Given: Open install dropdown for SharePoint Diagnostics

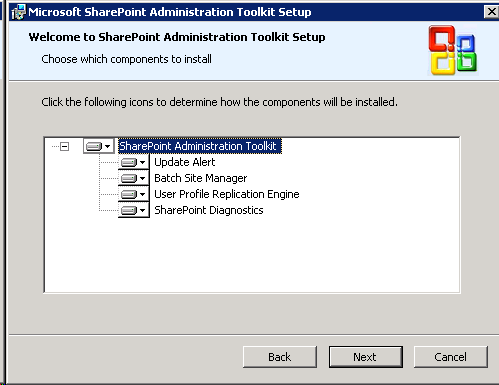Looking at the screenshot, I should point(133,210).
